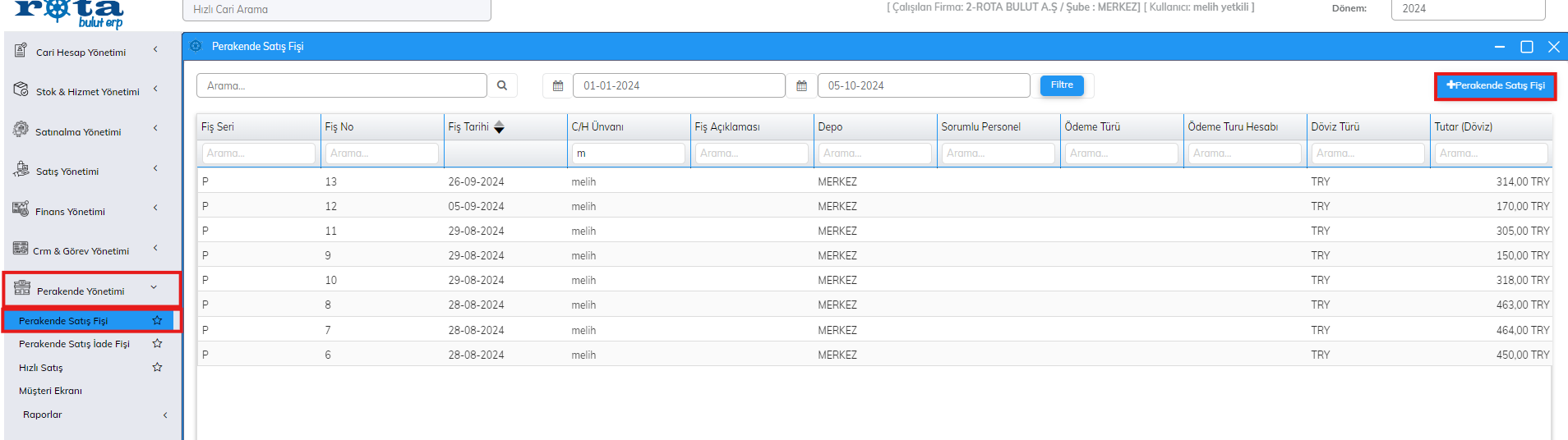Collapse the Perakende Yönetimi menu chevron
1568x440 pixels.
(154, 287)
